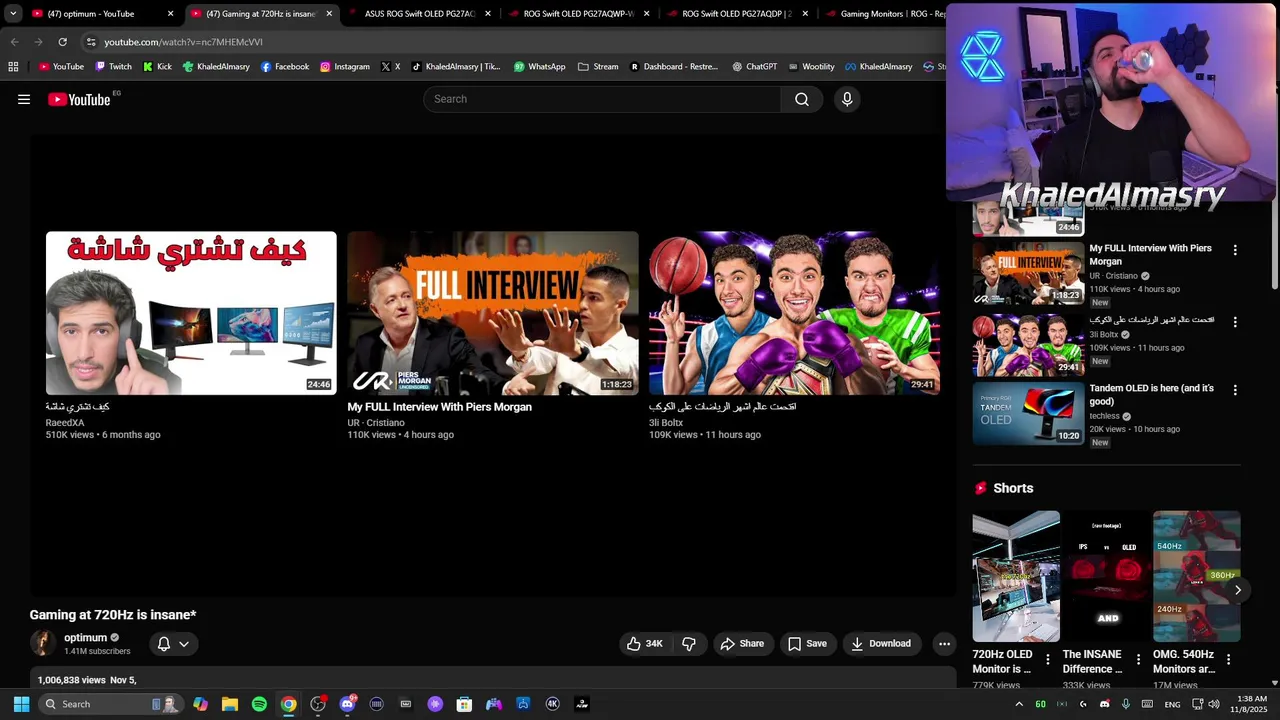Image resolution: width=1280 pixels, height=720 pixels.
Task: Click the Chrome address bar URL
Action: 183,42
